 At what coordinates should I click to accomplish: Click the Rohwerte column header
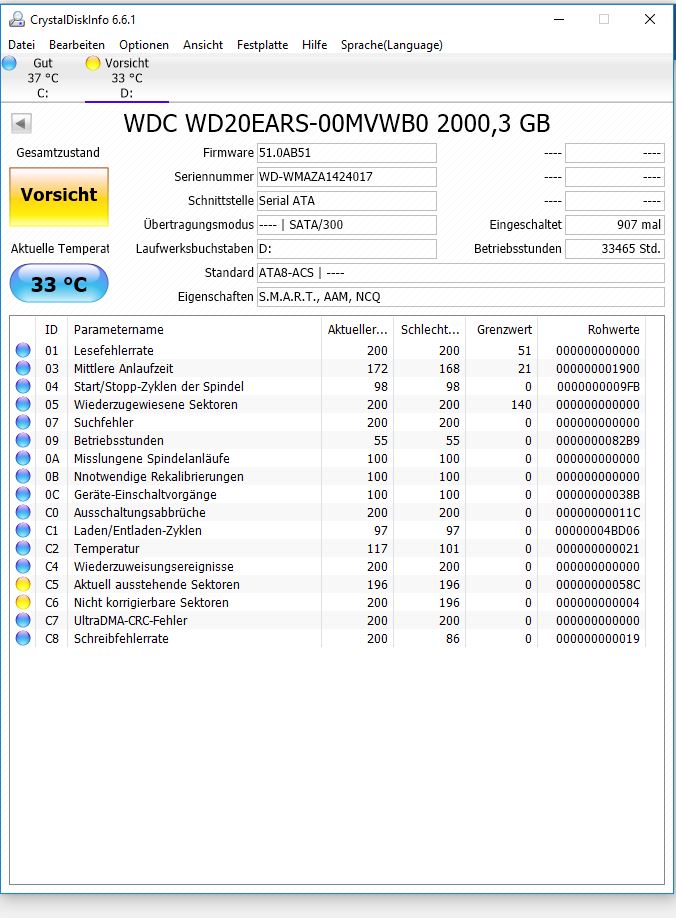click(591, 330)
